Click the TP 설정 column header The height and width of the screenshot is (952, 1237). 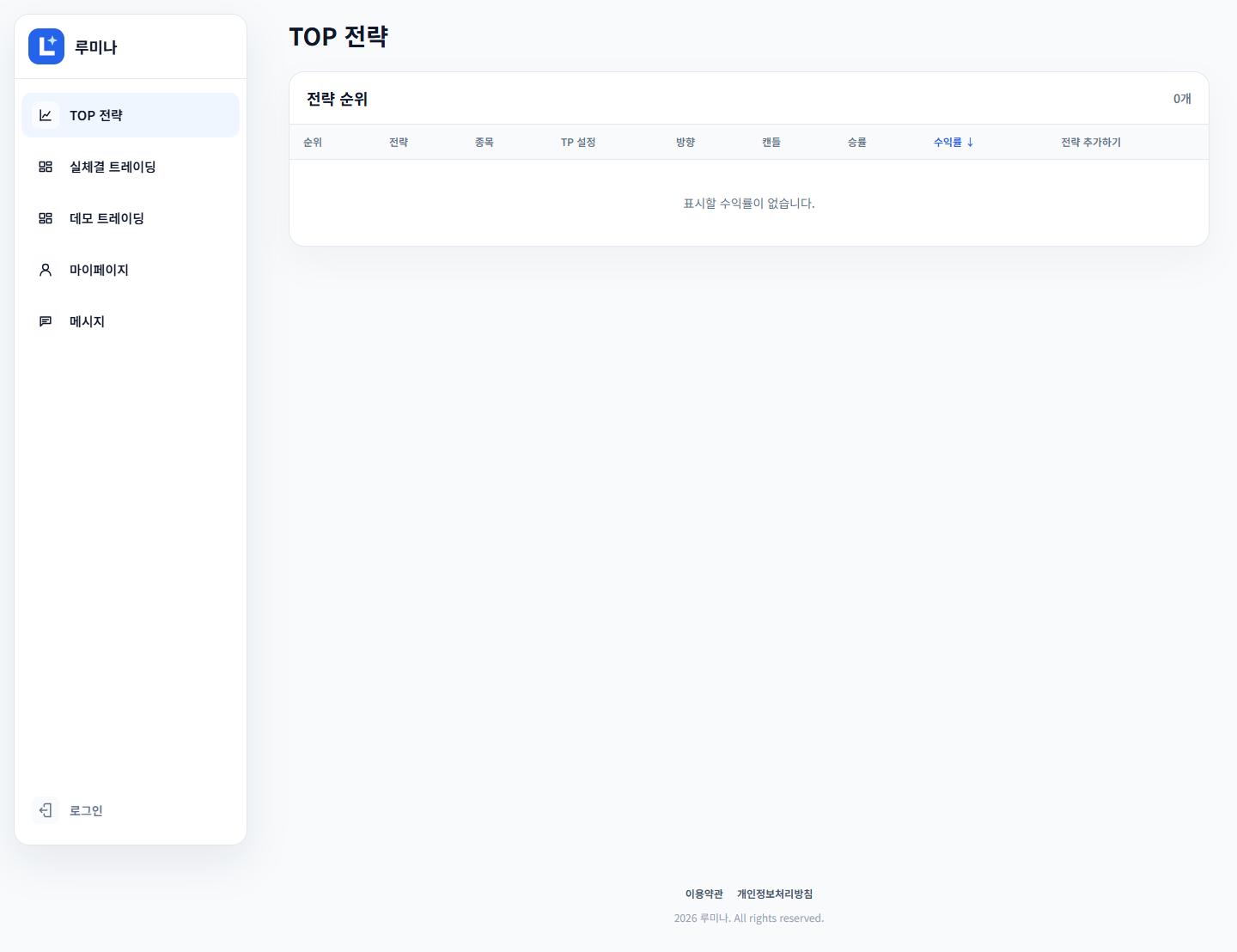tap(578, 142)
